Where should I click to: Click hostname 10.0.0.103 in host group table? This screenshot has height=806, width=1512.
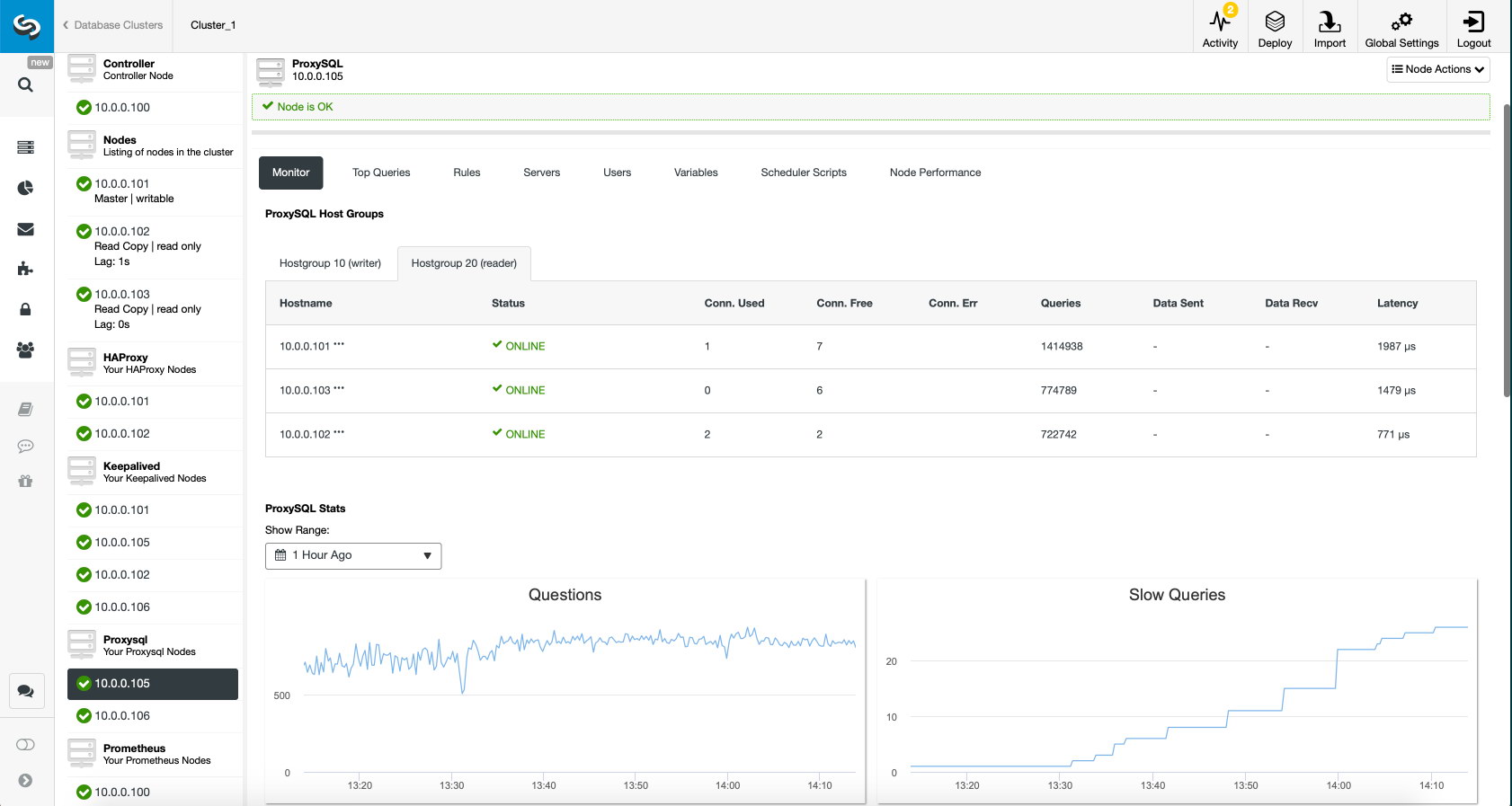click(x=305, y=390)
